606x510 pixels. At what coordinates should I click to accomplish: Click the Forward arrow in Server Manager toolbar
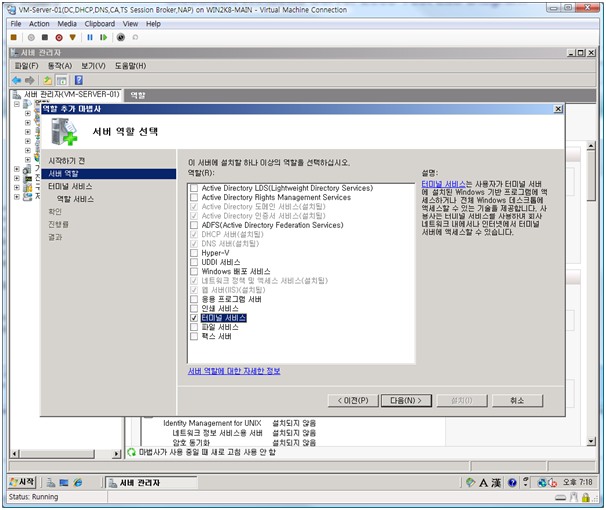30,80
